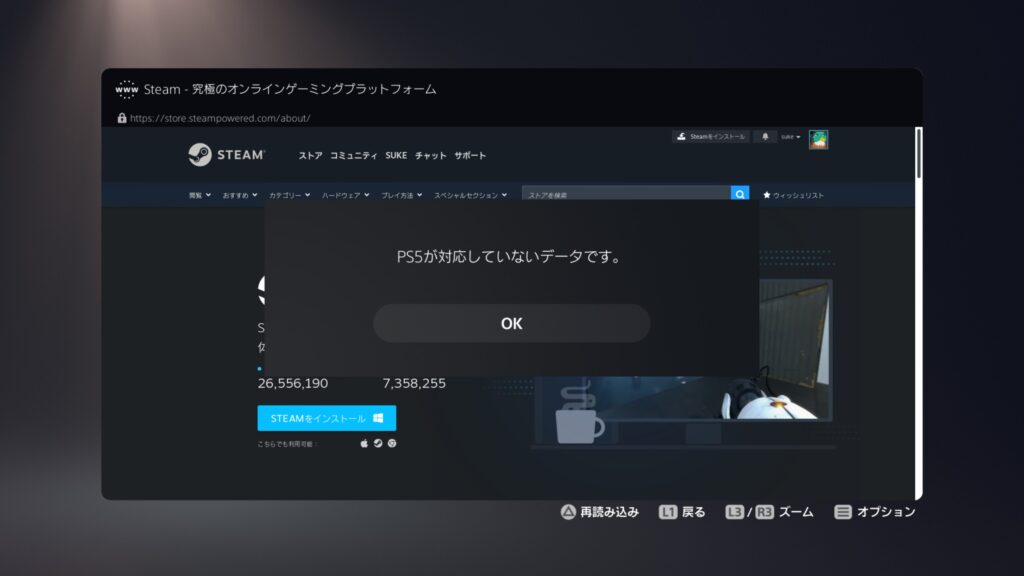Click the 7,358,255 playing count

[414, 383]
